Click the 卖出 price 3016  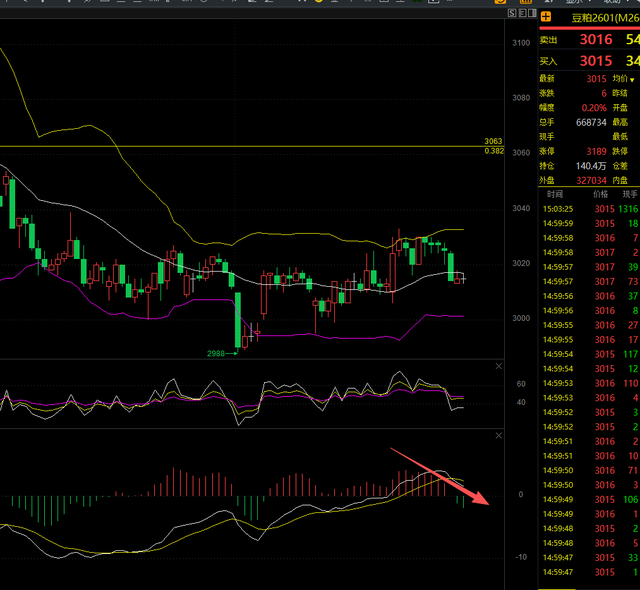pos(596,39)
